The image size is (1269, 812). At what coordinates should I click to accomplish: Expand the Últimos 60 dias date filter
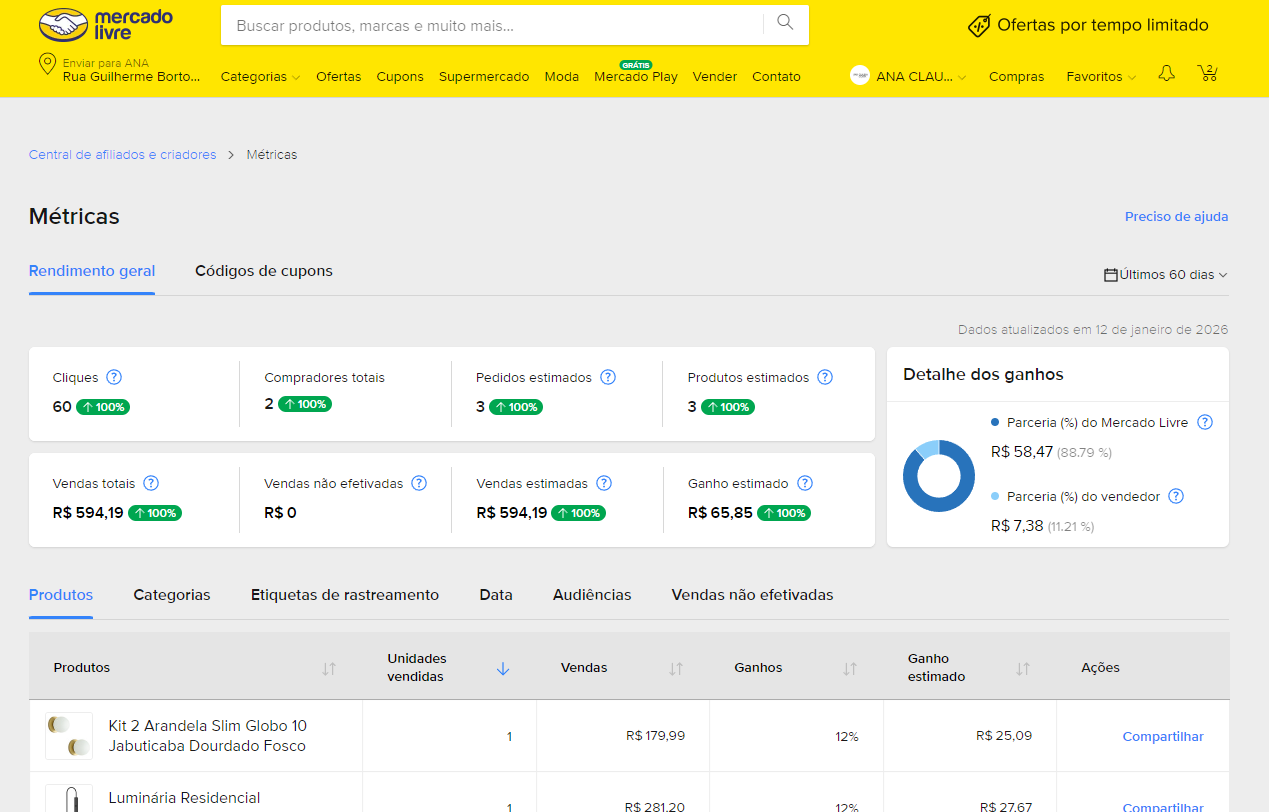[1166, 274]
